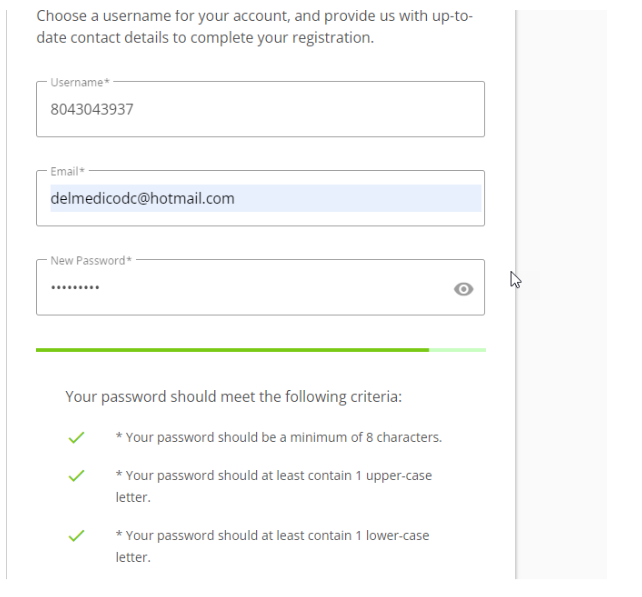Select the 1 lower-case letter criterion text
The width and height of the screenshot is (642, 597).
pyautogui.click(x=272, y=536)
